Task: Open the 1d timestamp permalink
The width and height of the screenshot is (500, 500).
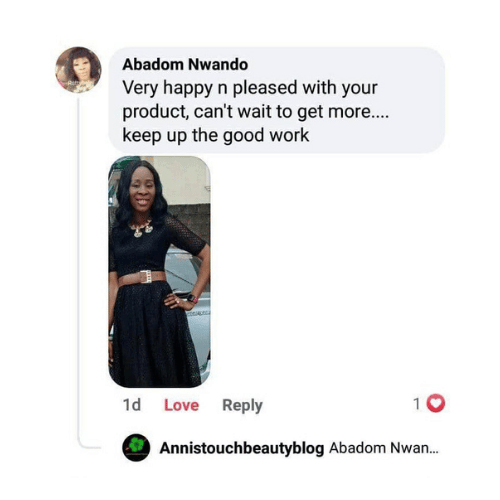Action: [x=132, y=405]
